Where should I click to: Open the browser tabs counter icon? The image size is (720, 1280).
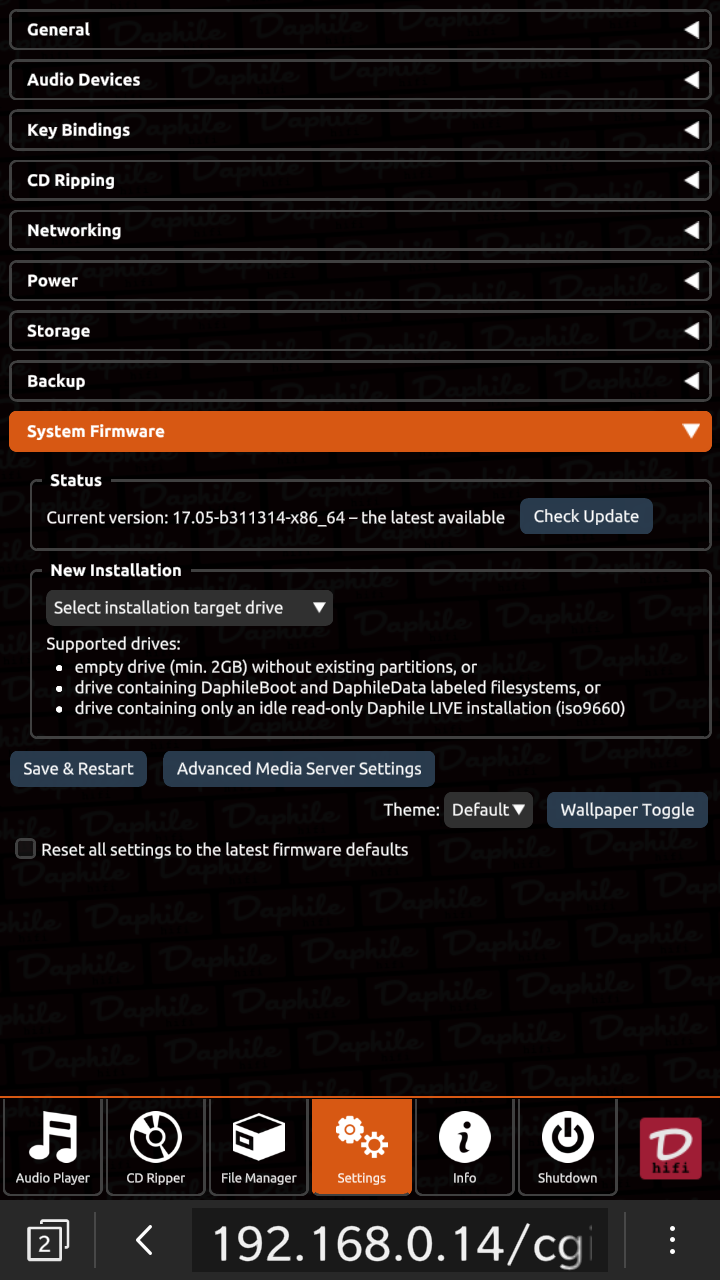tap(47, 1241)
